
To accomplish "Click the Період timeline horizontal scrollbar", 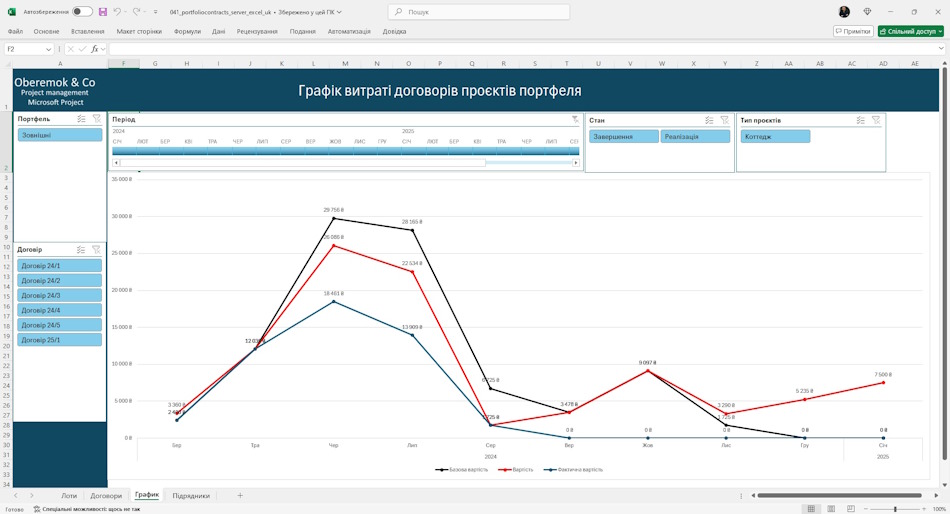I will click(303, 162).
